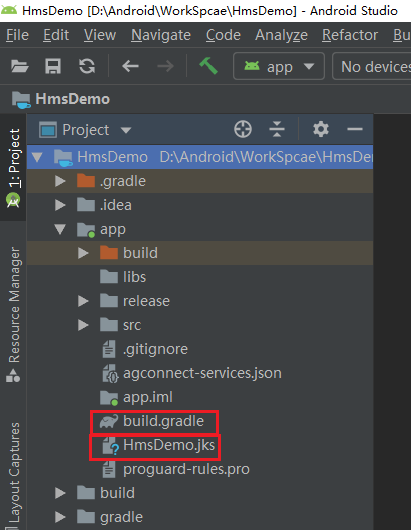411x530 pixels.
Task: Select the build.gradle file in app
Action: [200, 421]
